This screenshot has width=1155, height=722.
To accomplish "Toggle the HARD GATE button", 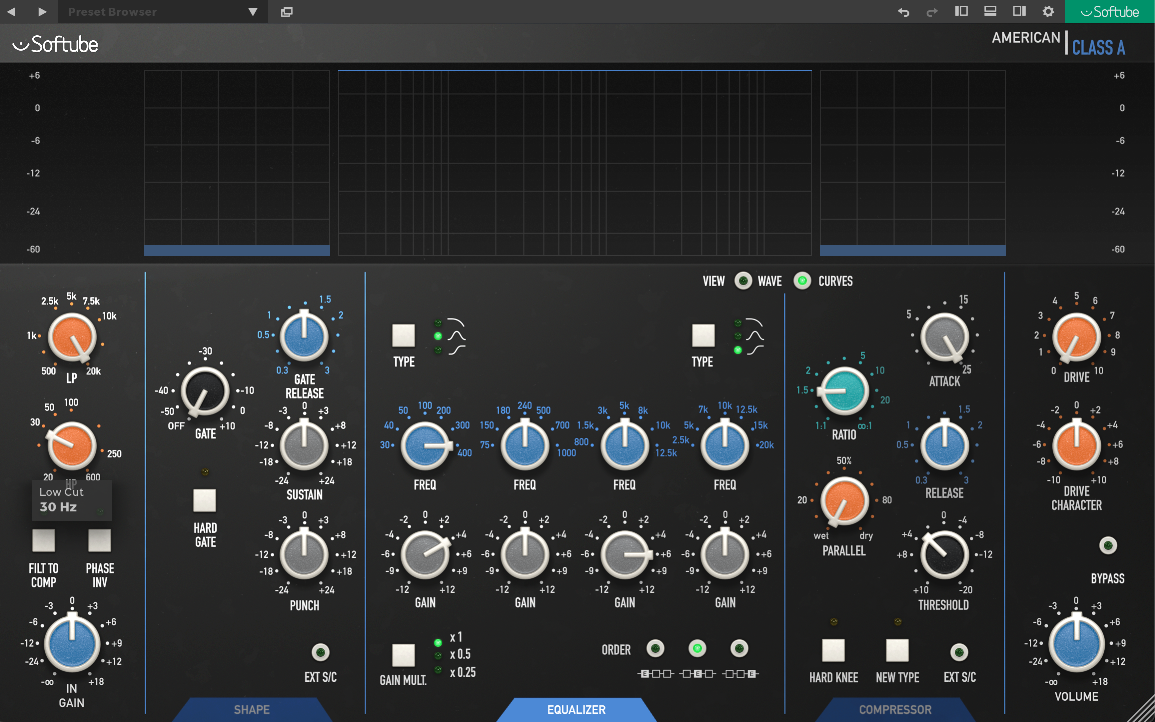I will pyautogui.click(x=205, y=500).
